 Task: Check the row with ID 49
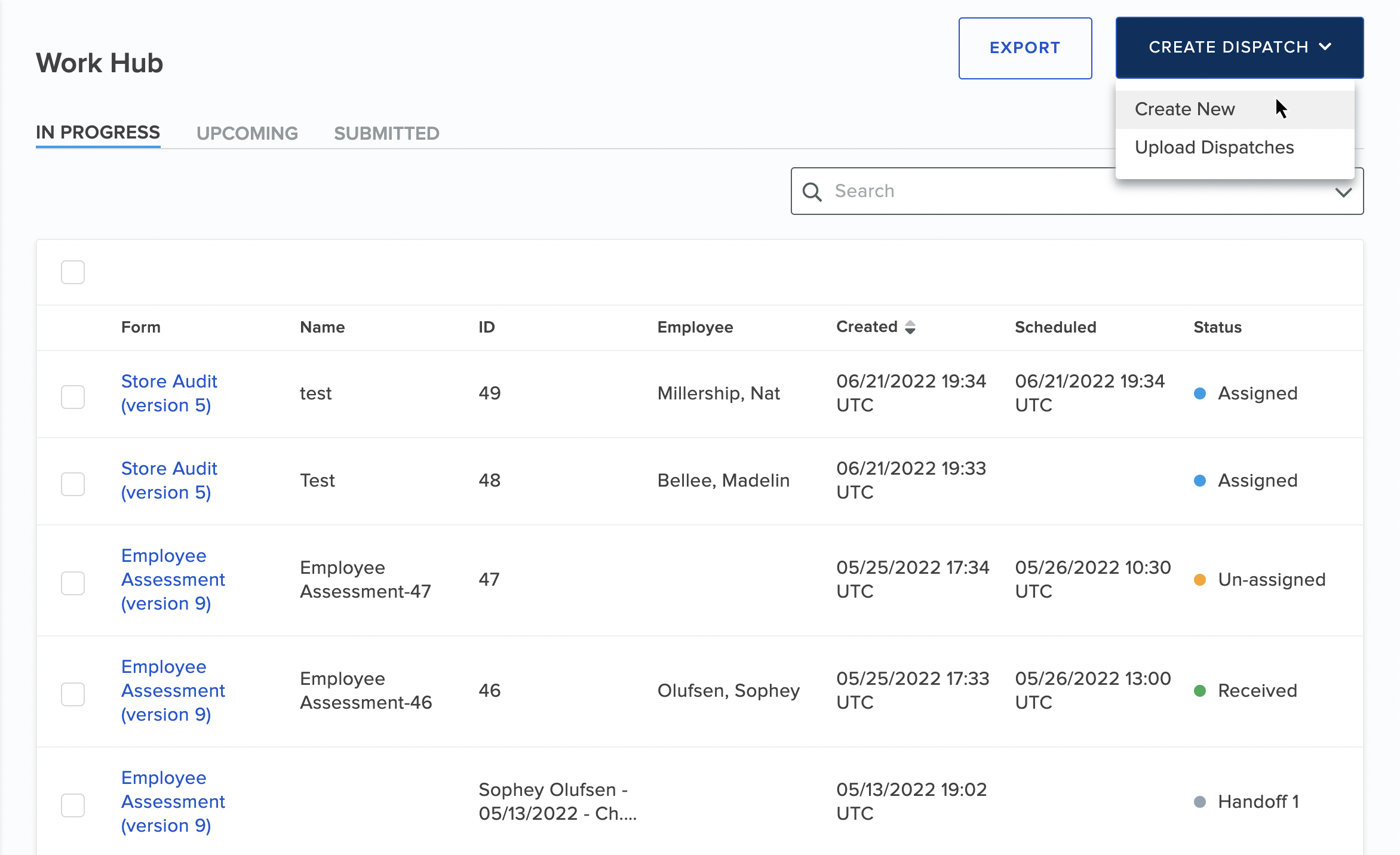coord(73,396)
